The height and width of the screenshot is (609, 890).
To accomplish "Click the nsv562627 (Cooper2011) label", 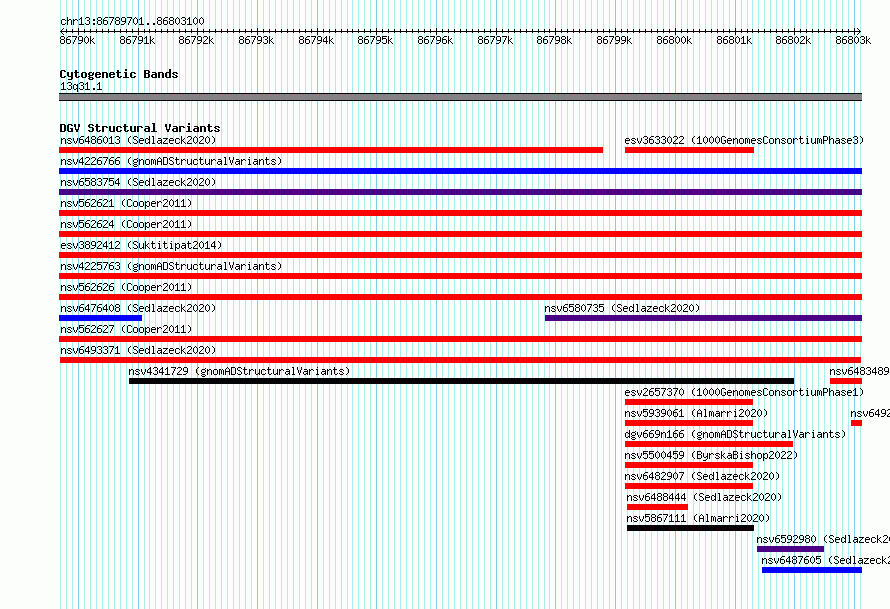I will point(126,329).
